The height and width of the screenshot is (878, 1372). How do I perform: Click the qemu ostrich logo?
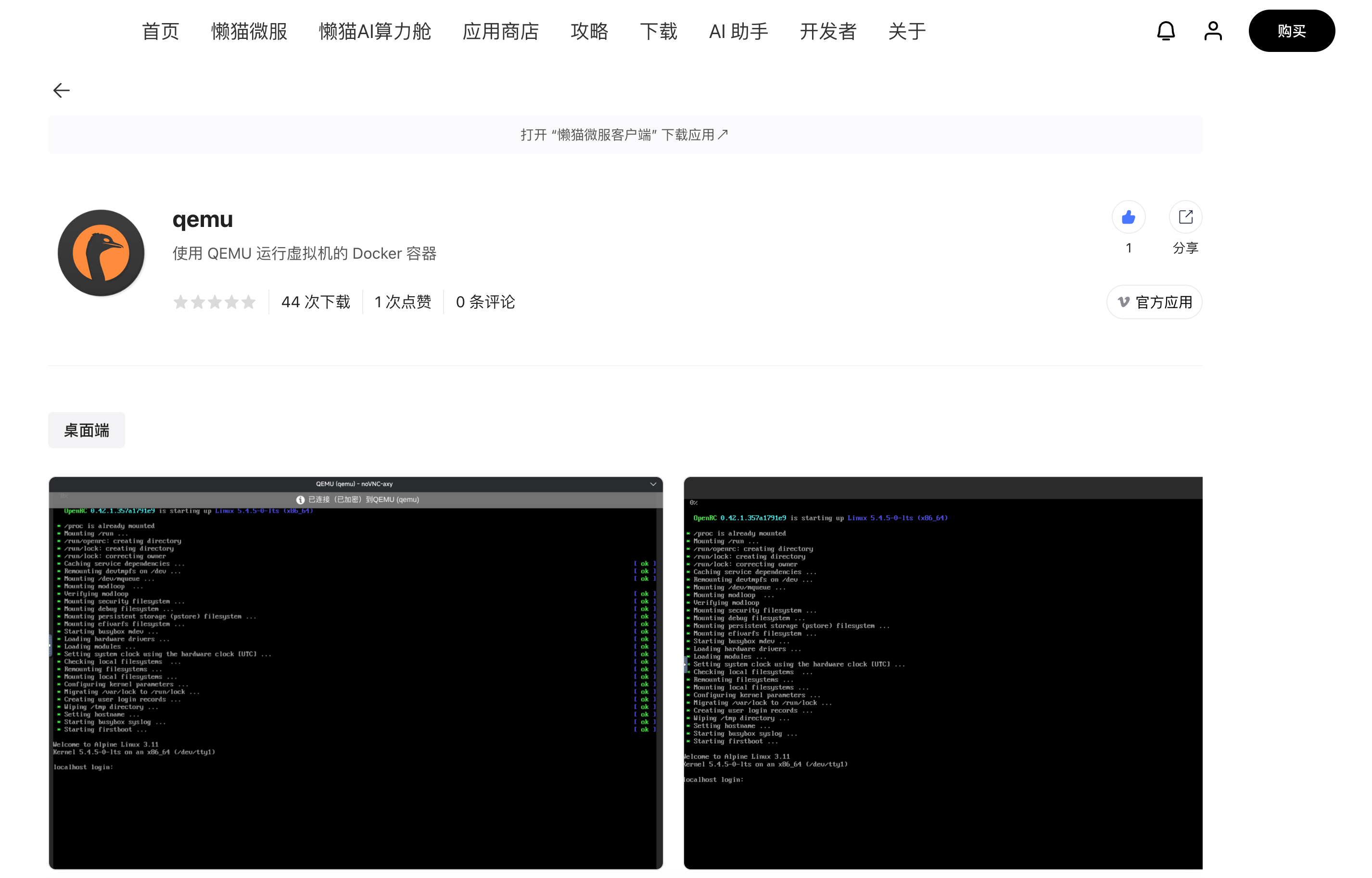click(101, 252)
